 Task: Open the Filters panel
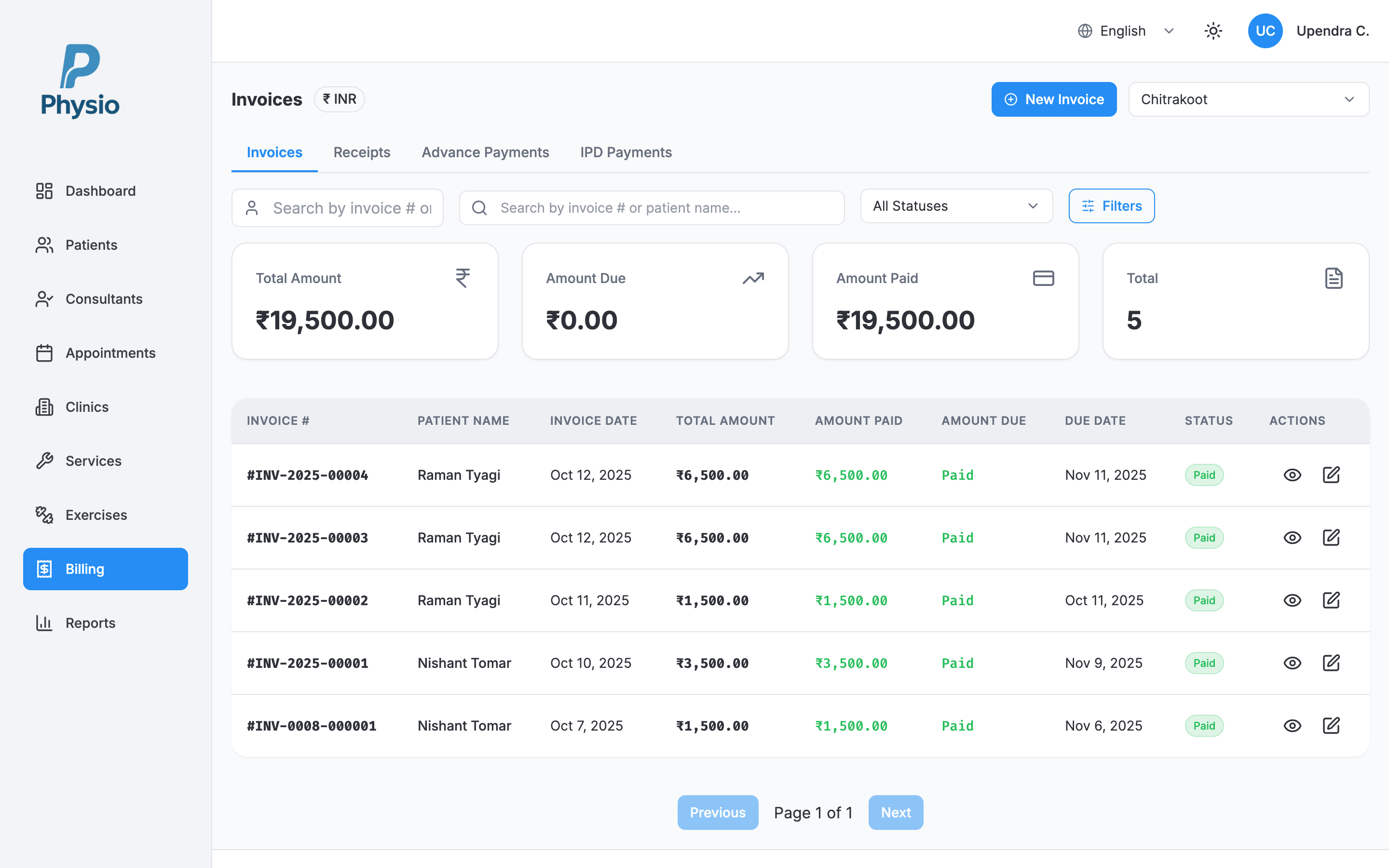tap(1111, 205)
